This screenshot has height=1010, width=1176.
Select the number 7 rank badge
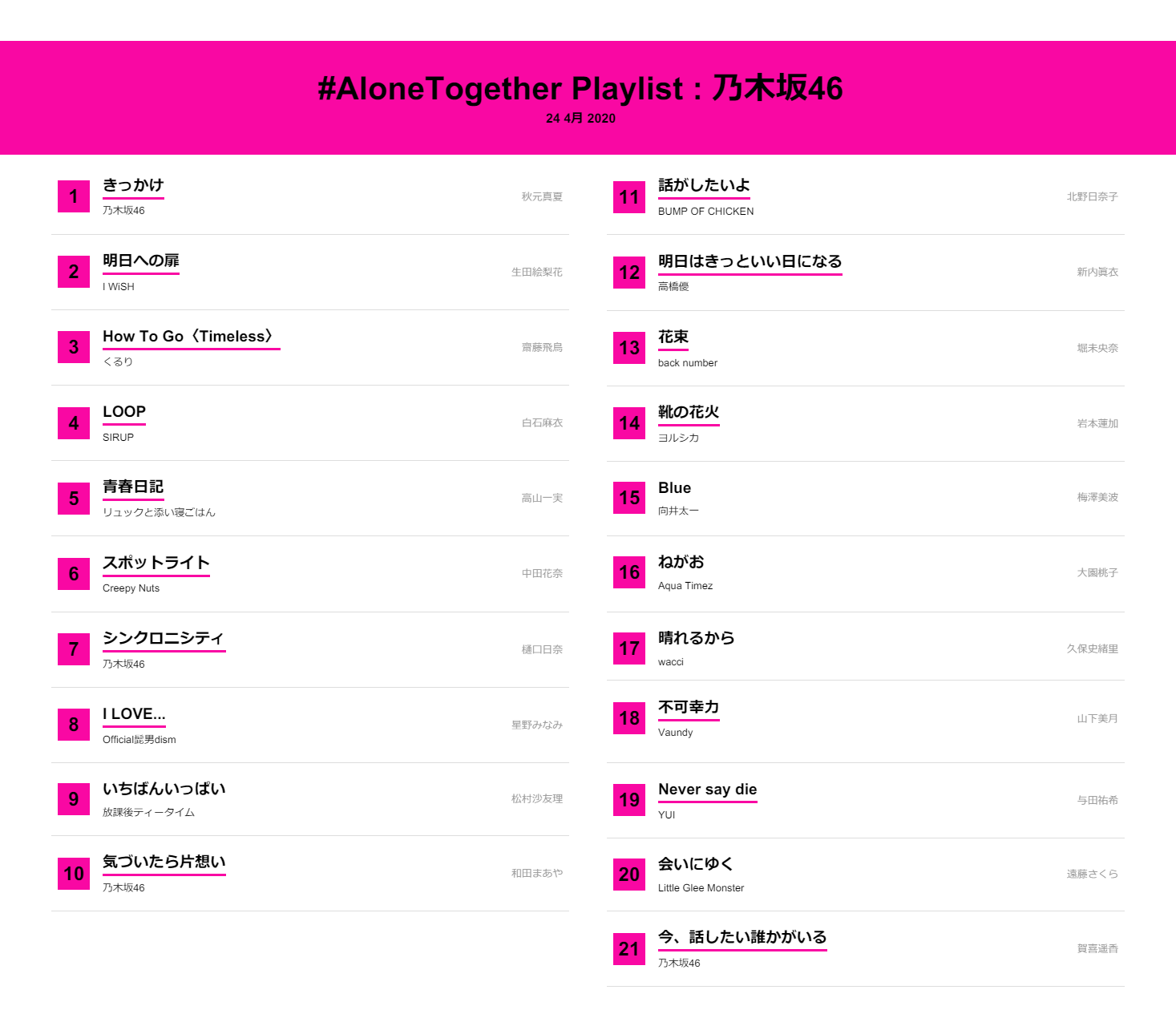pos(74,649)
